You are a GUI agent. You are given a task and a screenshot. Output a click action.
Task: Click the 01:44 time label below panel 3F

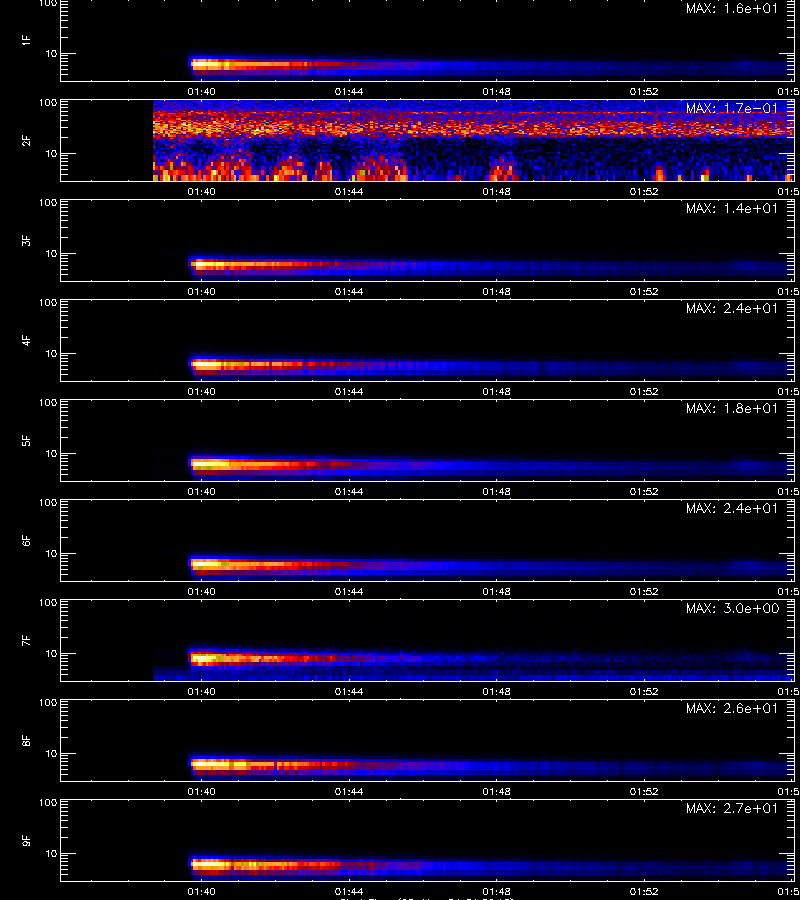coord(349,292)
